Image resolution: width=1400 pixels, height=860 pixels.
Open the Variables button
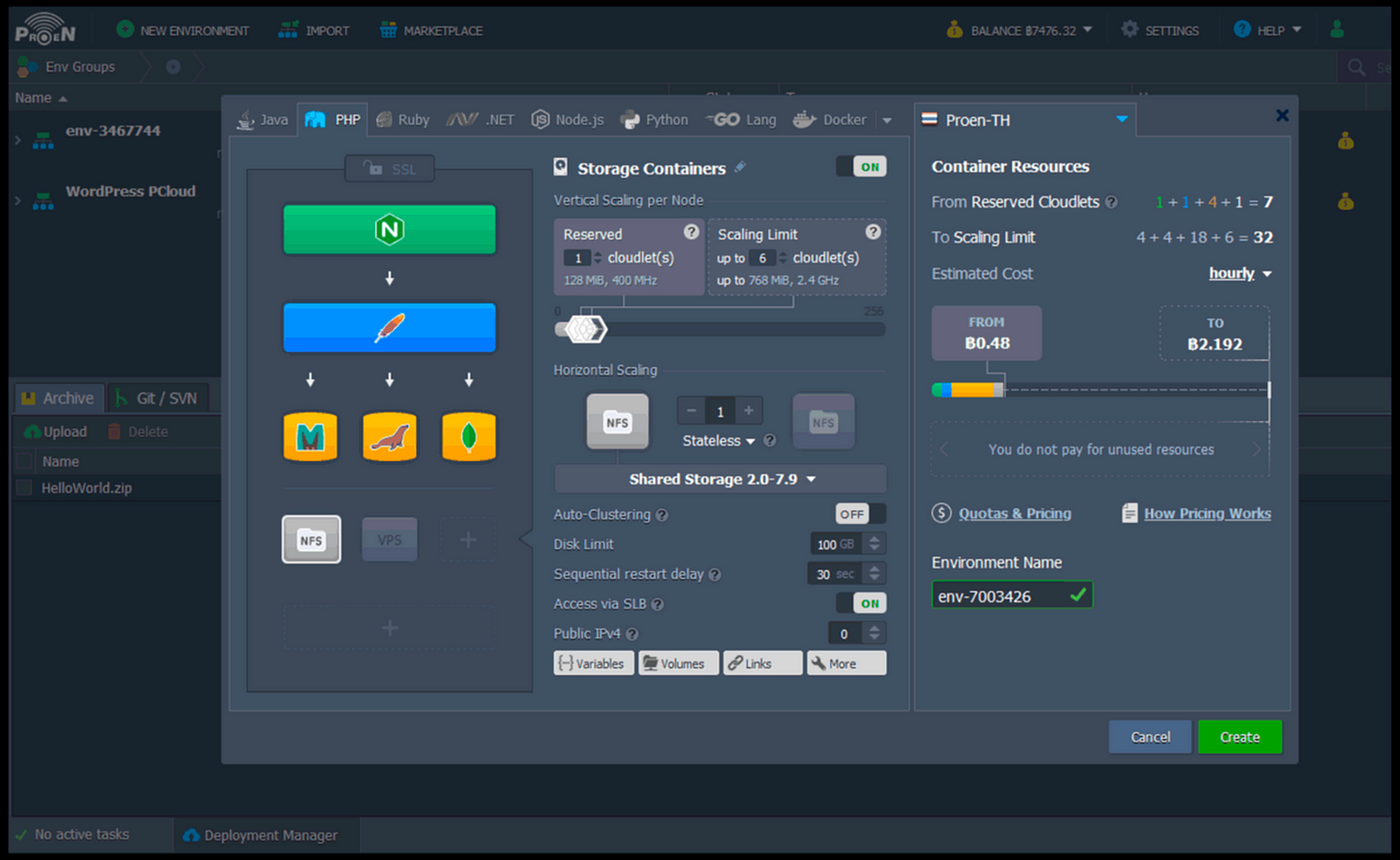[x=594, y=663]
